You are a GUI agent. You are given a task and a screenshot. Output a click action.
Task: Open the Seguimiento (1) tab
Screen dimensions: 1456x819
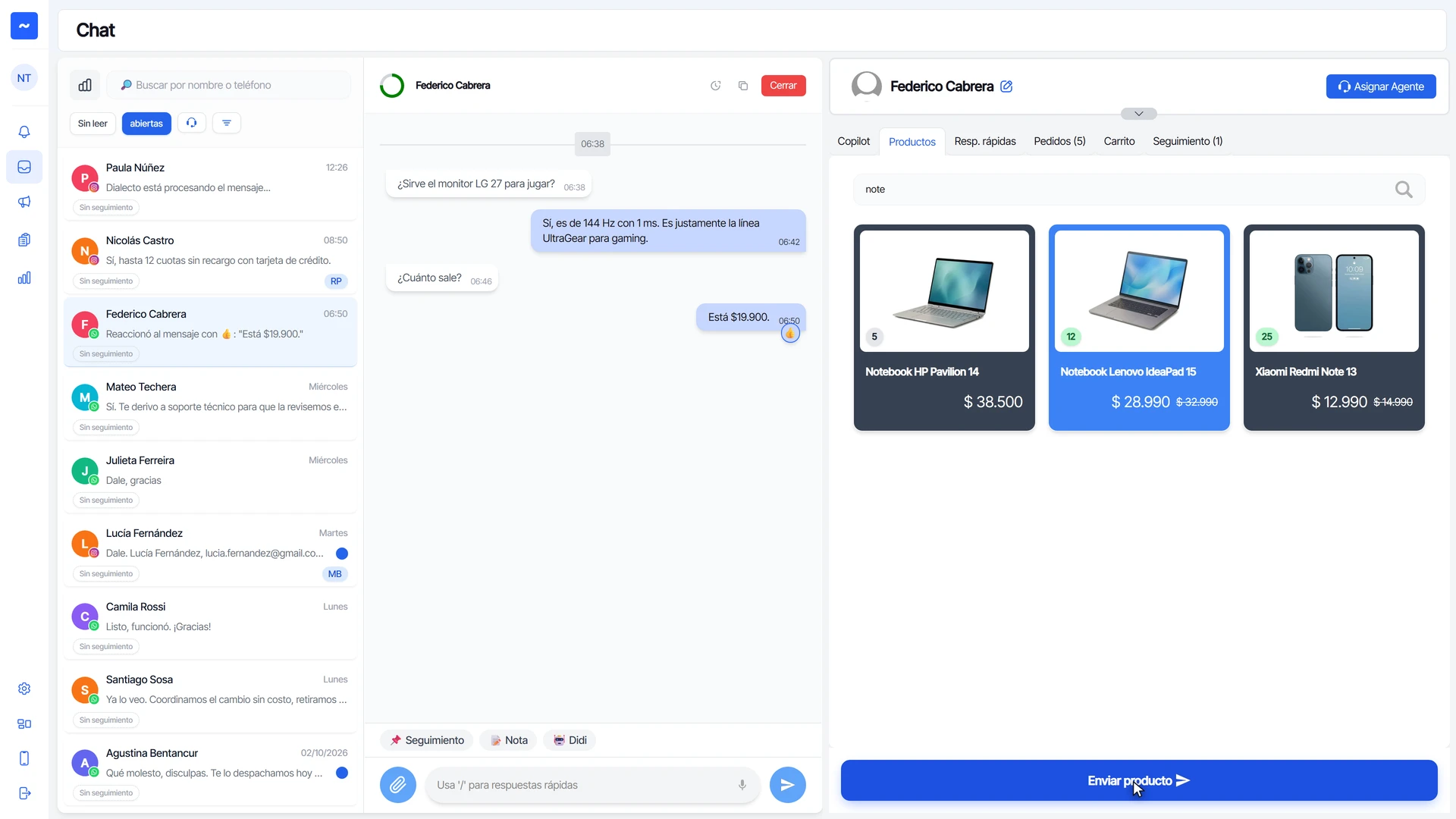[1188, 141]
